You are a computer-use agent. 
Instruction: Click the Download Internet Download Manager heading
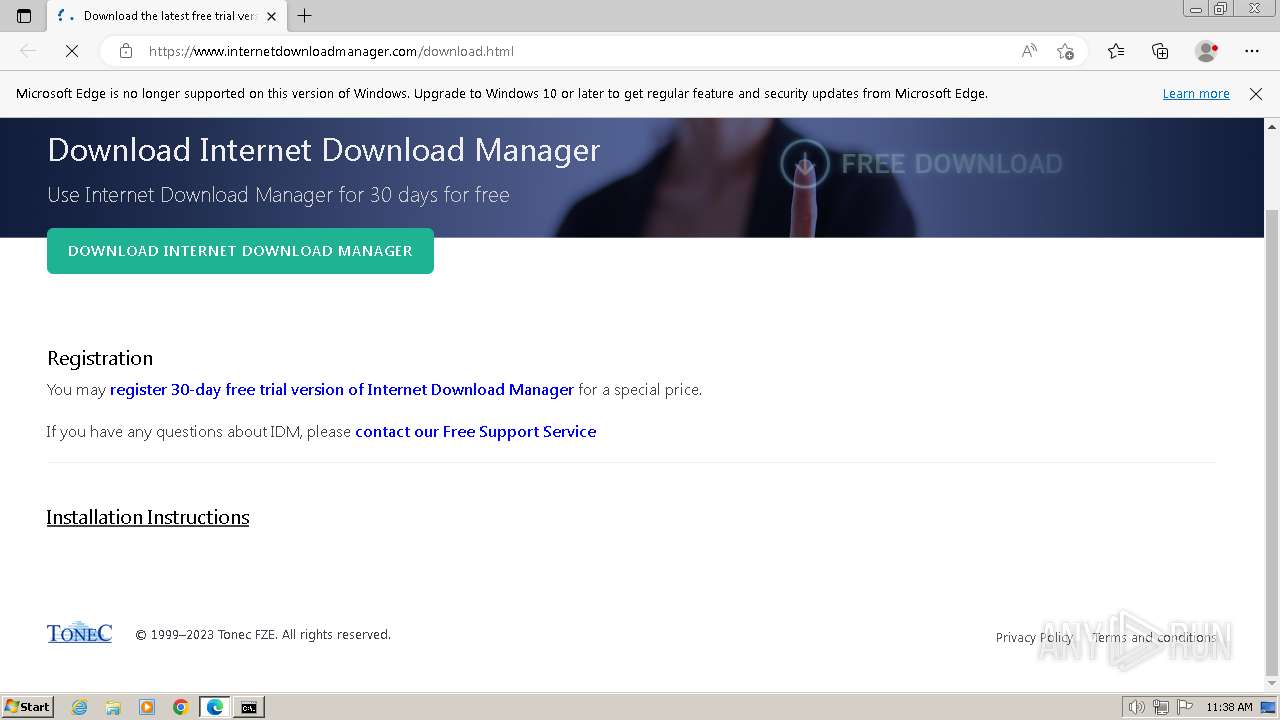click(324, 150)
